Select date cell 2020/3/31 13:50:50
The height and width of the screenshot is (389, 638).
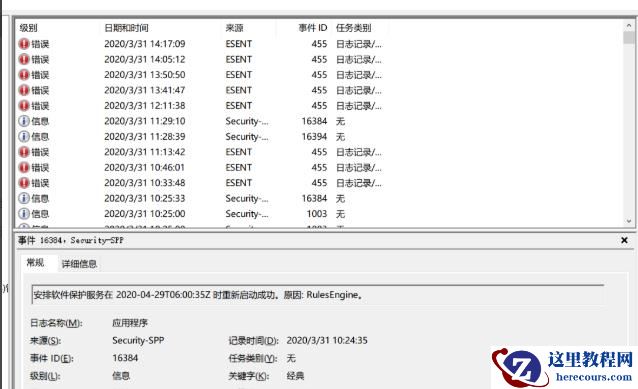(145, 75)
